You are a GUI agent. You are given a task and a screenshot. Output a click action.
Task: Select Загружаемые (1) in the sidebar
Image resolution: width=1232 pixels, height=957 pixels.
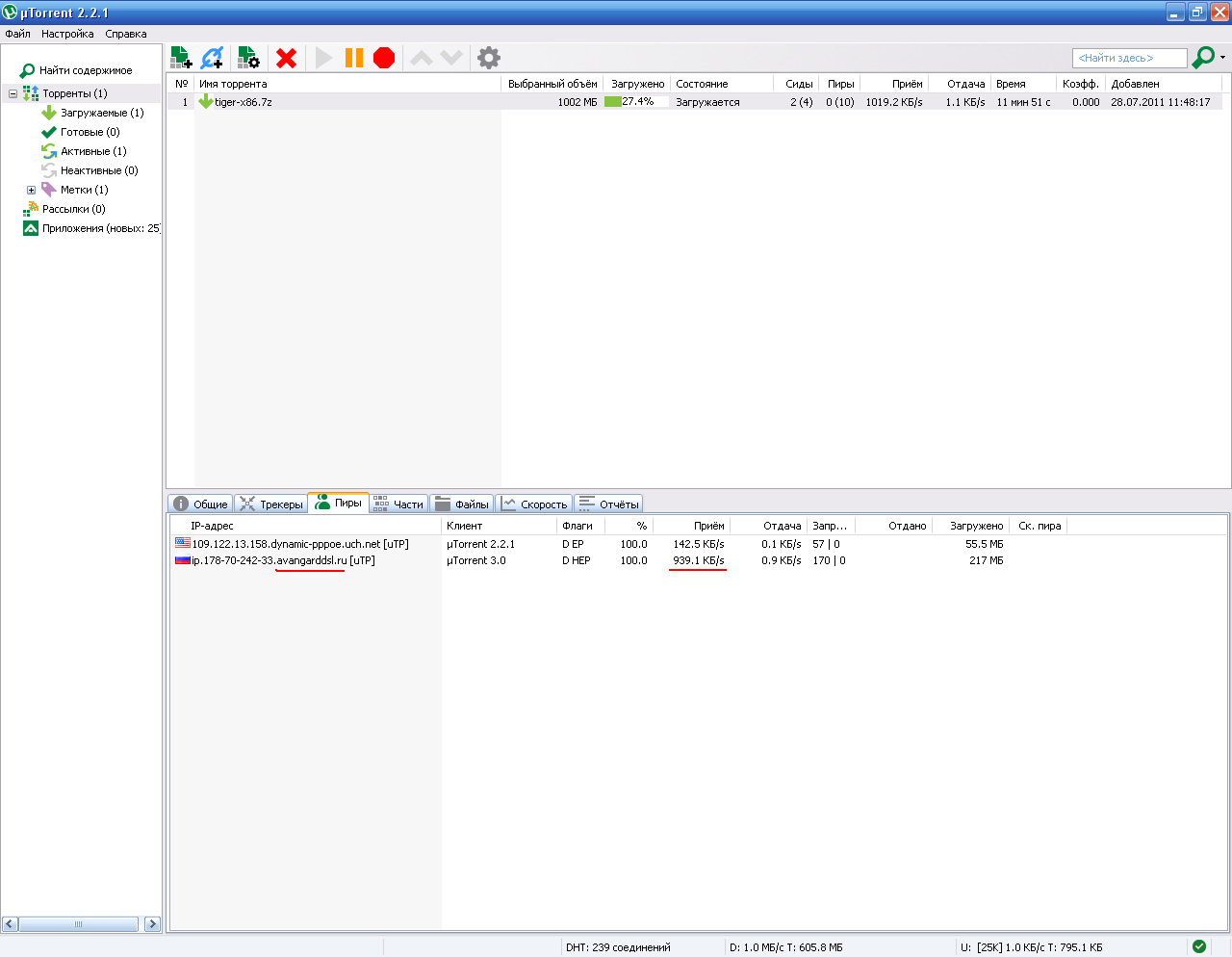tap(101, 113)
